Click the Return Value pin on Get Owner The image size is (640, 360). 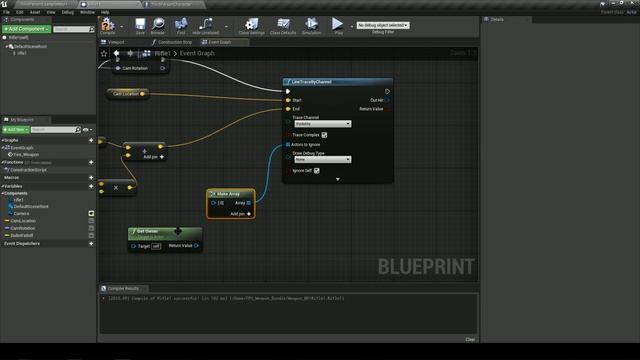coord(196,246)
